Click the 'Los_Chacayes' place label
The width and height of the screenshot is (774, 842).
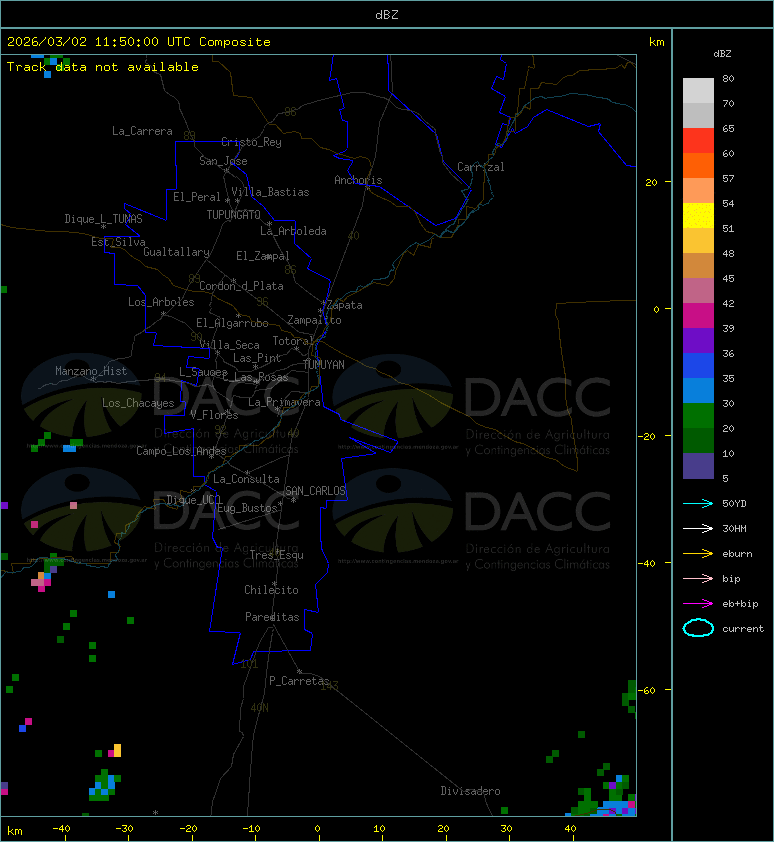138,403
